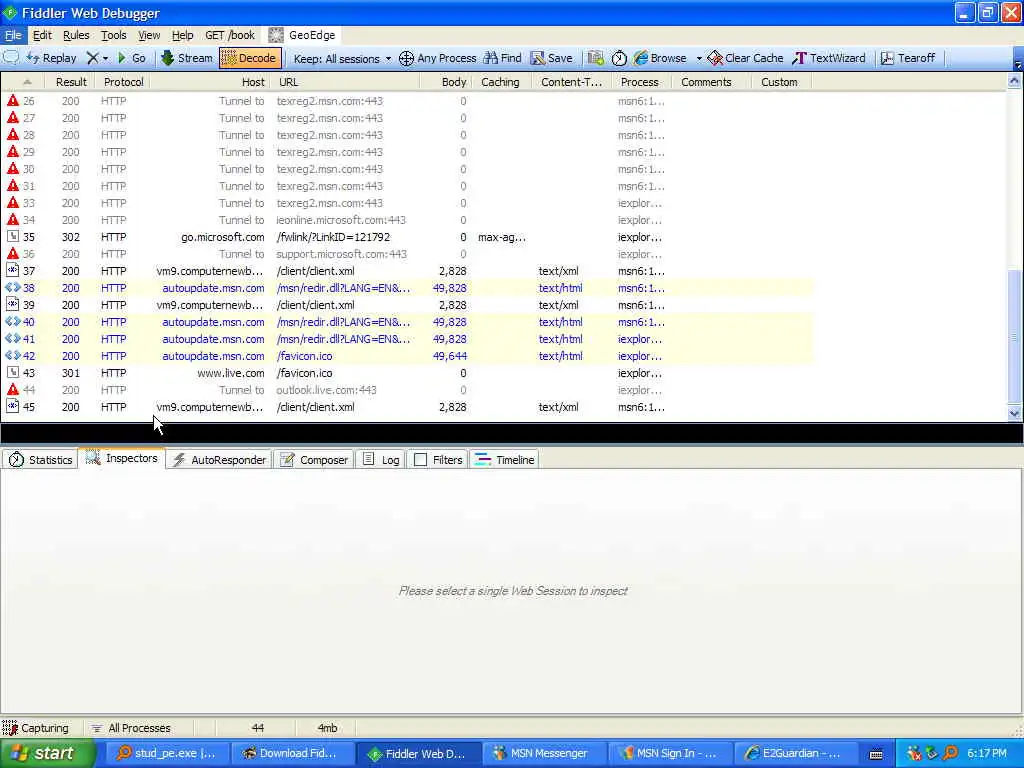Screen dimensions: 1024x768
Task: Click the Tearoff toolbar button
Action: [908, 58]
